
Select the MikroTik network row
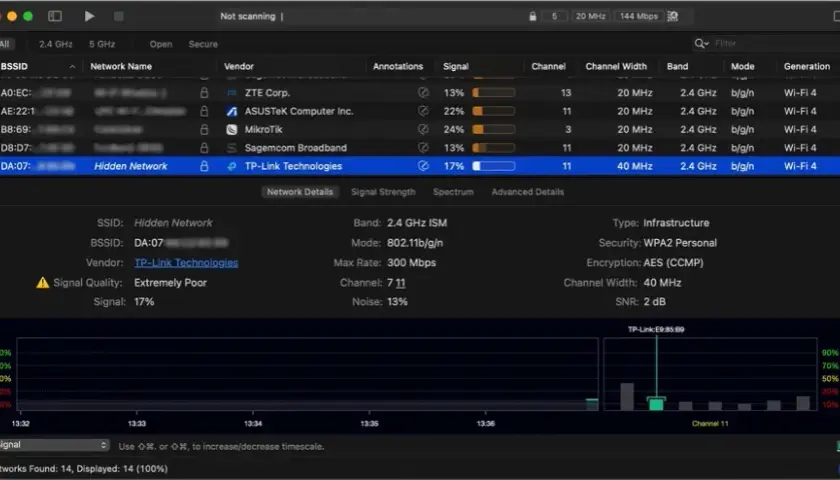click(x=420, y=129)
